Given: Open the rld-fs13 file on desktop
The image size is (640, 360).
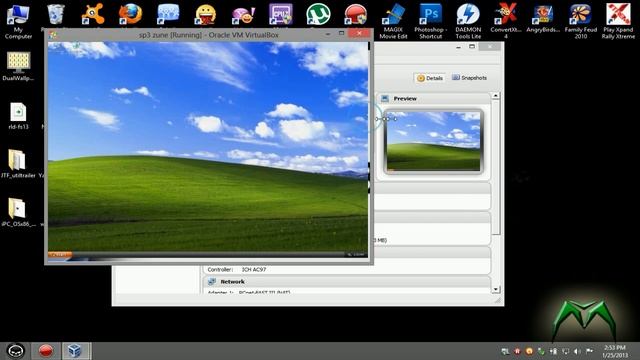Looking at the screenshot, I should tap(18, 116).
